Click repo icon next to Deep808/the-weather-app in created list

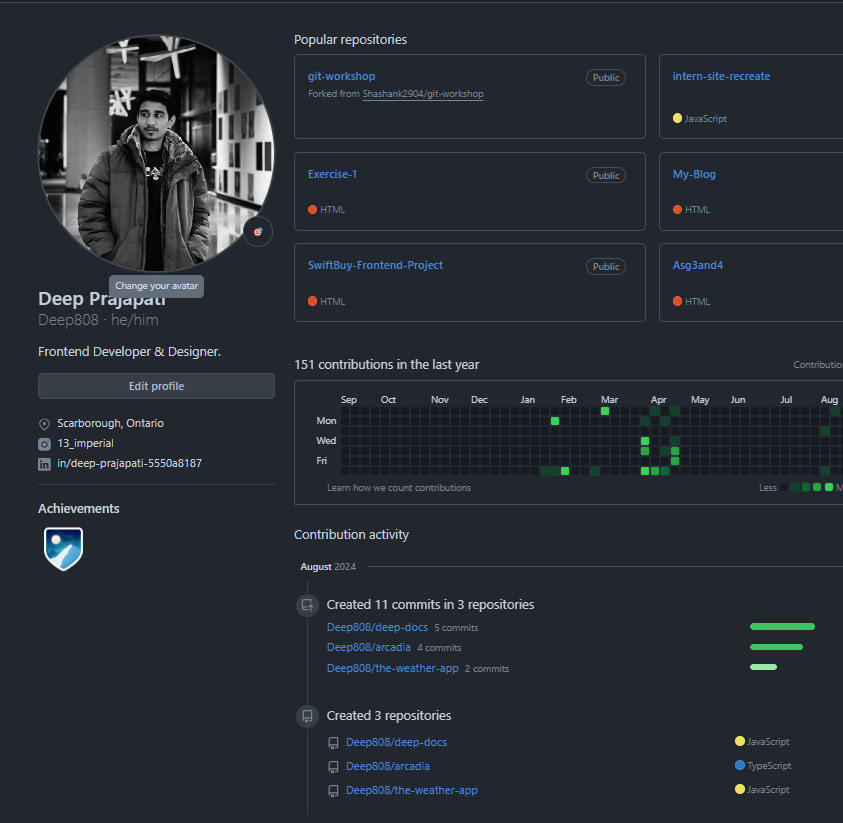[333, 791]
